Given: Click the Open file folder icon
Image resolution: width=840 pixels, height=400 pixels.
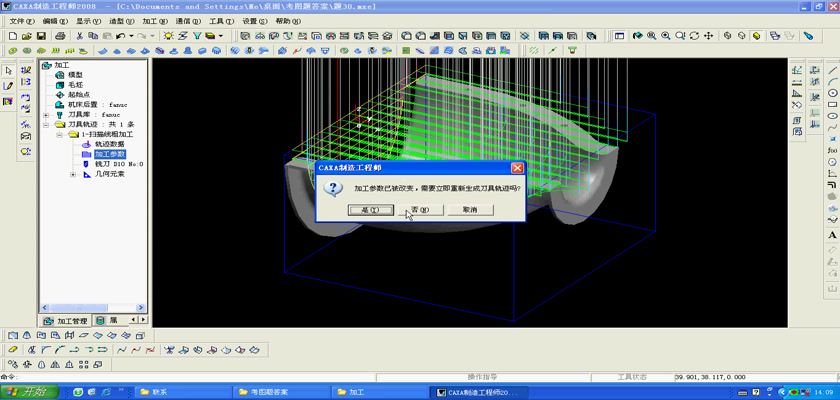Looking at the screenshot, I should click(x=27, y=36).
